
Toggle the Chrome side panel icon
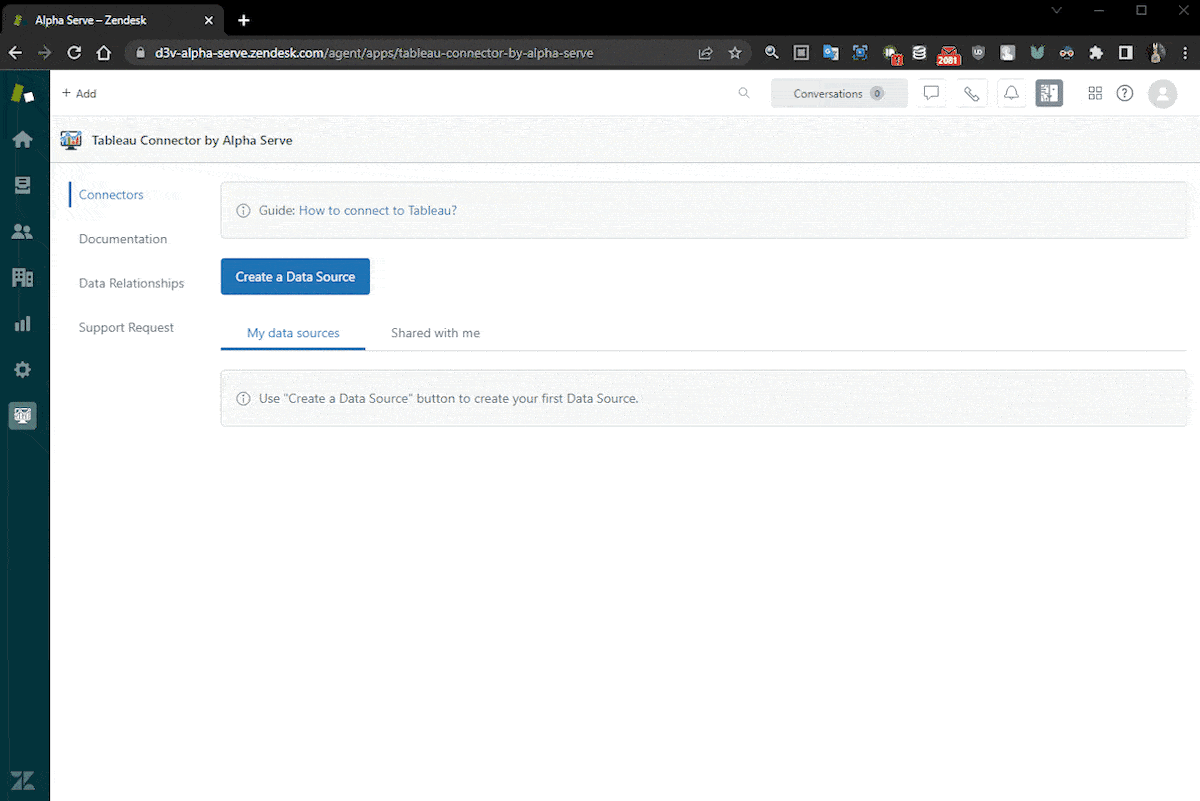1125,53
